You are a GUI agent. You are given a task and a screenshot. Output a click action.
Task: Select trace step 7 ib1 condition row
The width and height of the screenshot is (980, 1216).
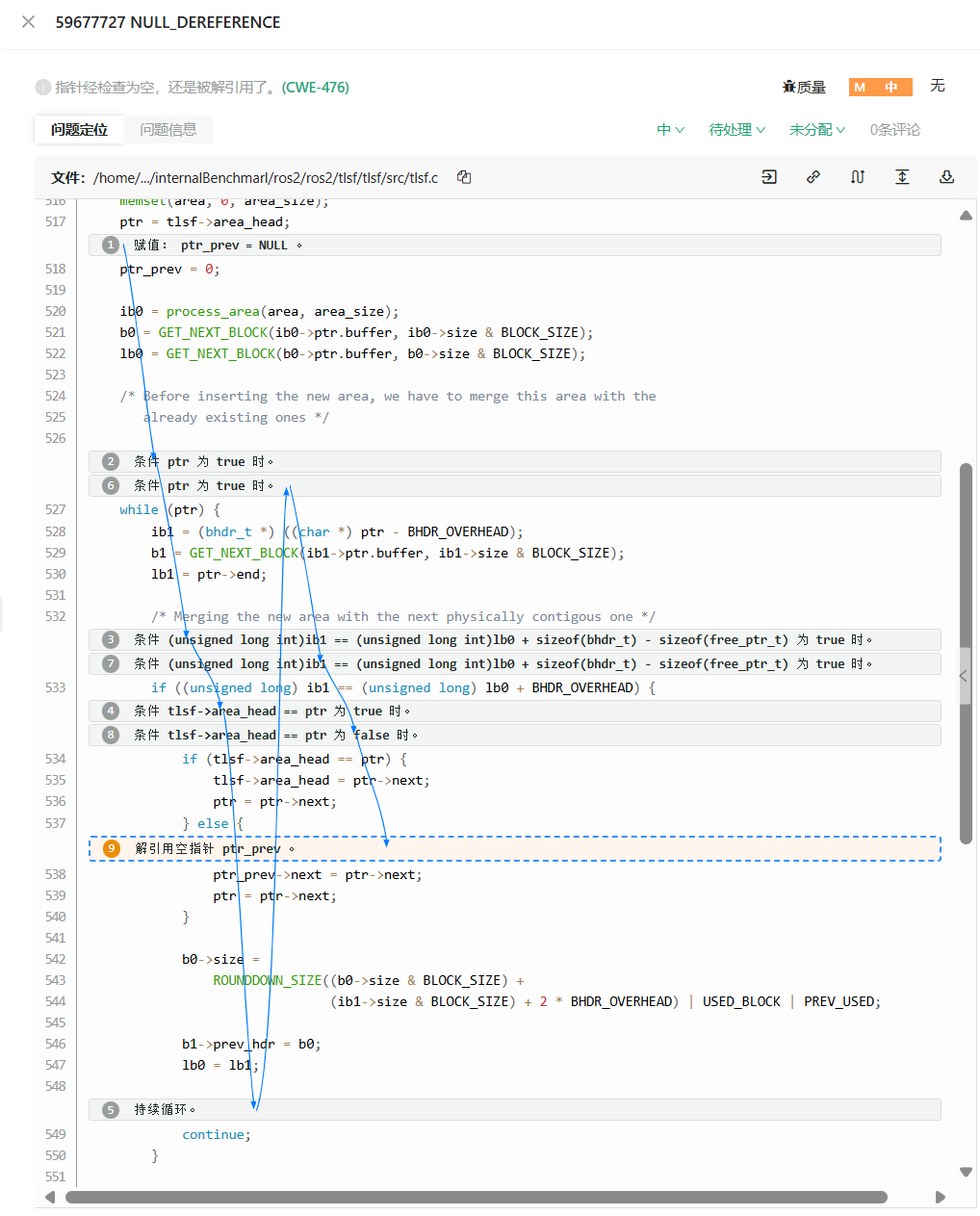[515, 664]
